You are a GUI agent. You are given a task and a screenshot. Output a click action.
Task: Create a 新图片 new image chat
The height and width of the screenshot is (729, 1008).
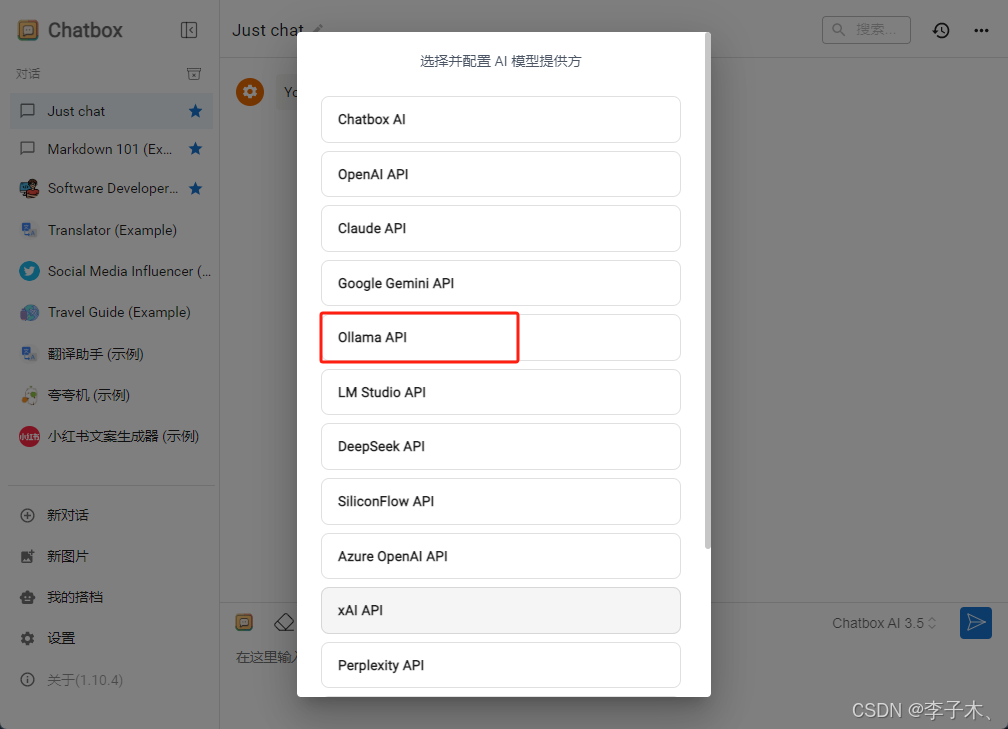tap(112, 557)
